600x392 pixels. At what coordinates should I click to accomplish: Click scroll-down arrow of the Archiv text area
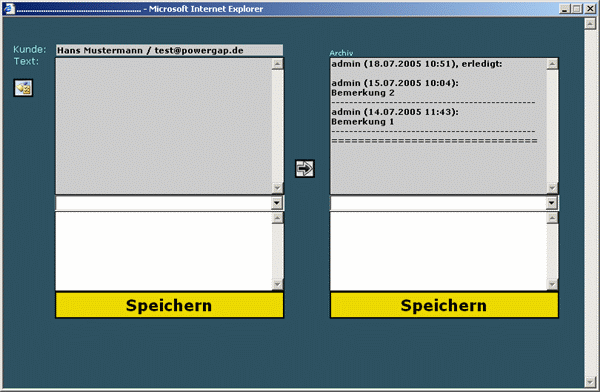(x=552, y=188)
